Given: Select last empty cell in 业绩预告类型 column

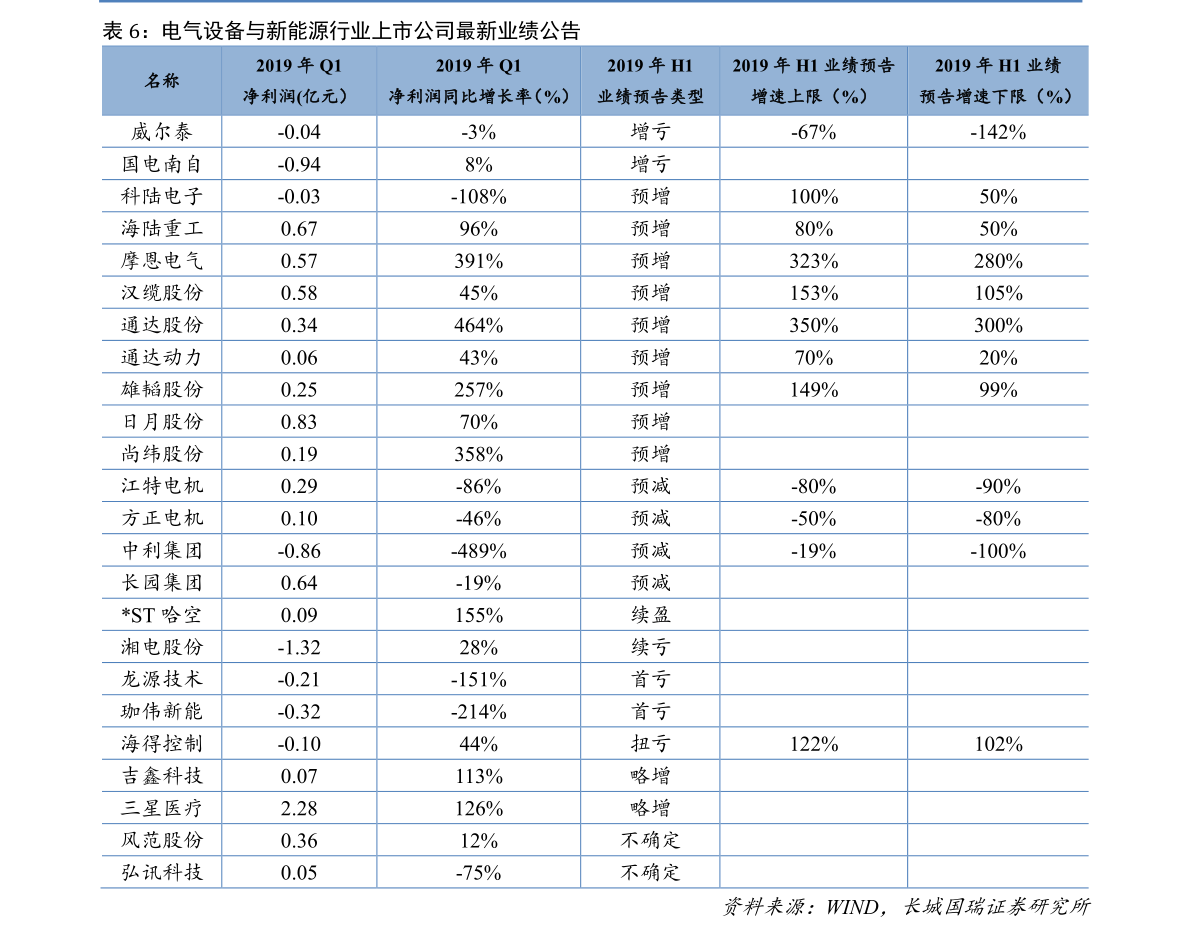Looking at the screenshot, I should tap(650, 872).
